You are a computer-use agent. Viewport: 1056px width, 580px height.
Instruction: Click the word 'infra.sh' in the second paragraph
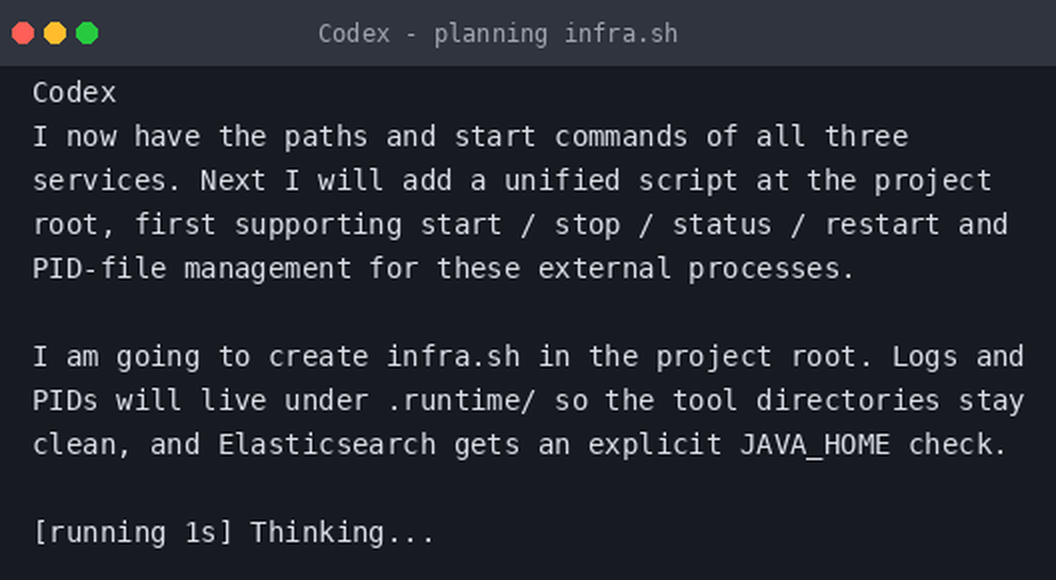click(x=453, y=356)
